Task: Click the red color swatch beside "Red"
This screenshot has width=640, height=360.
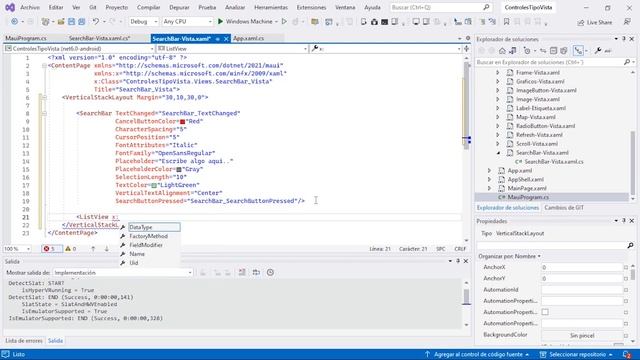Action: coord(182,122)
